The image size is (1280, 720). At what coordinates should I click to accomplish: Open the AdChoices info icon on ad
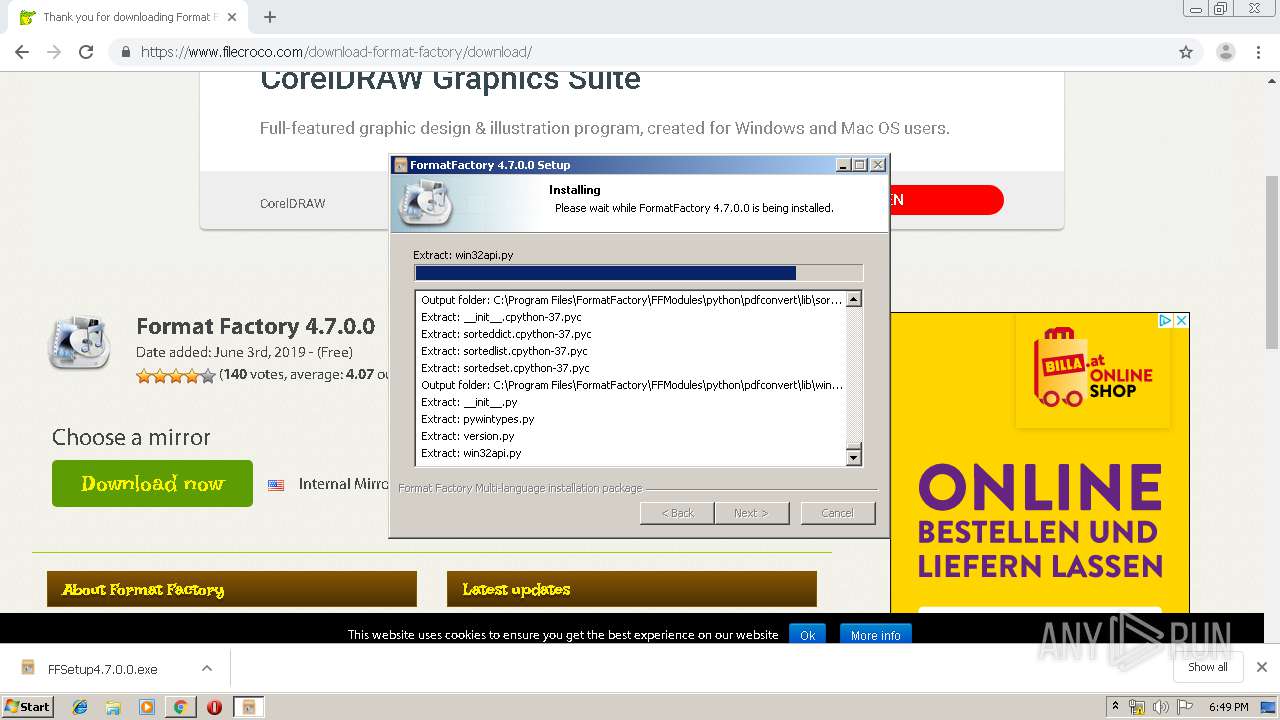point(1165,321)
